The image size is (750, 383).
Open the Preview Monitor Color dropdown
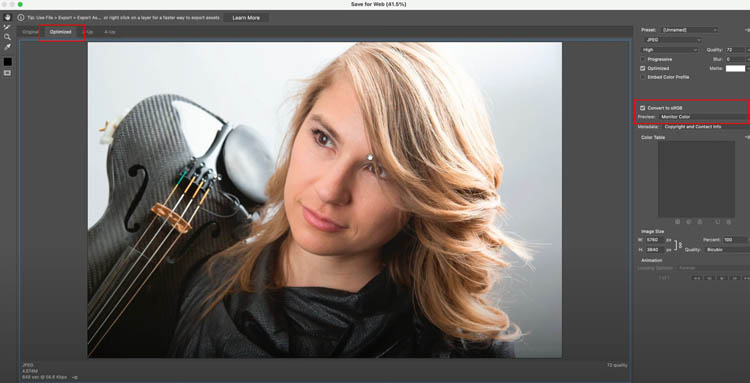tap(703, 117)
